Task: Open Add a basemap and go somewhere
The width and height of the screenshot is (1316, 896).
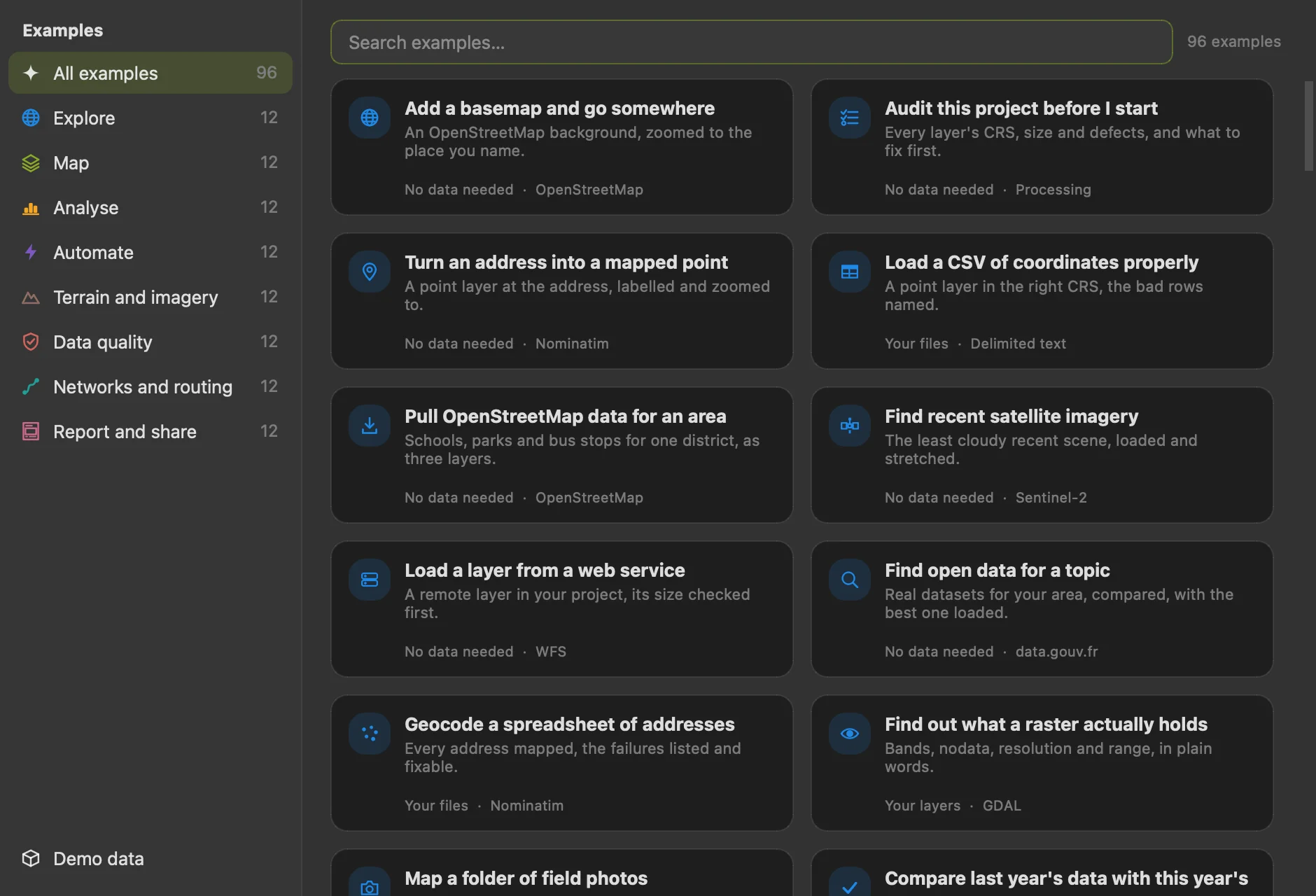Action: 561,147
